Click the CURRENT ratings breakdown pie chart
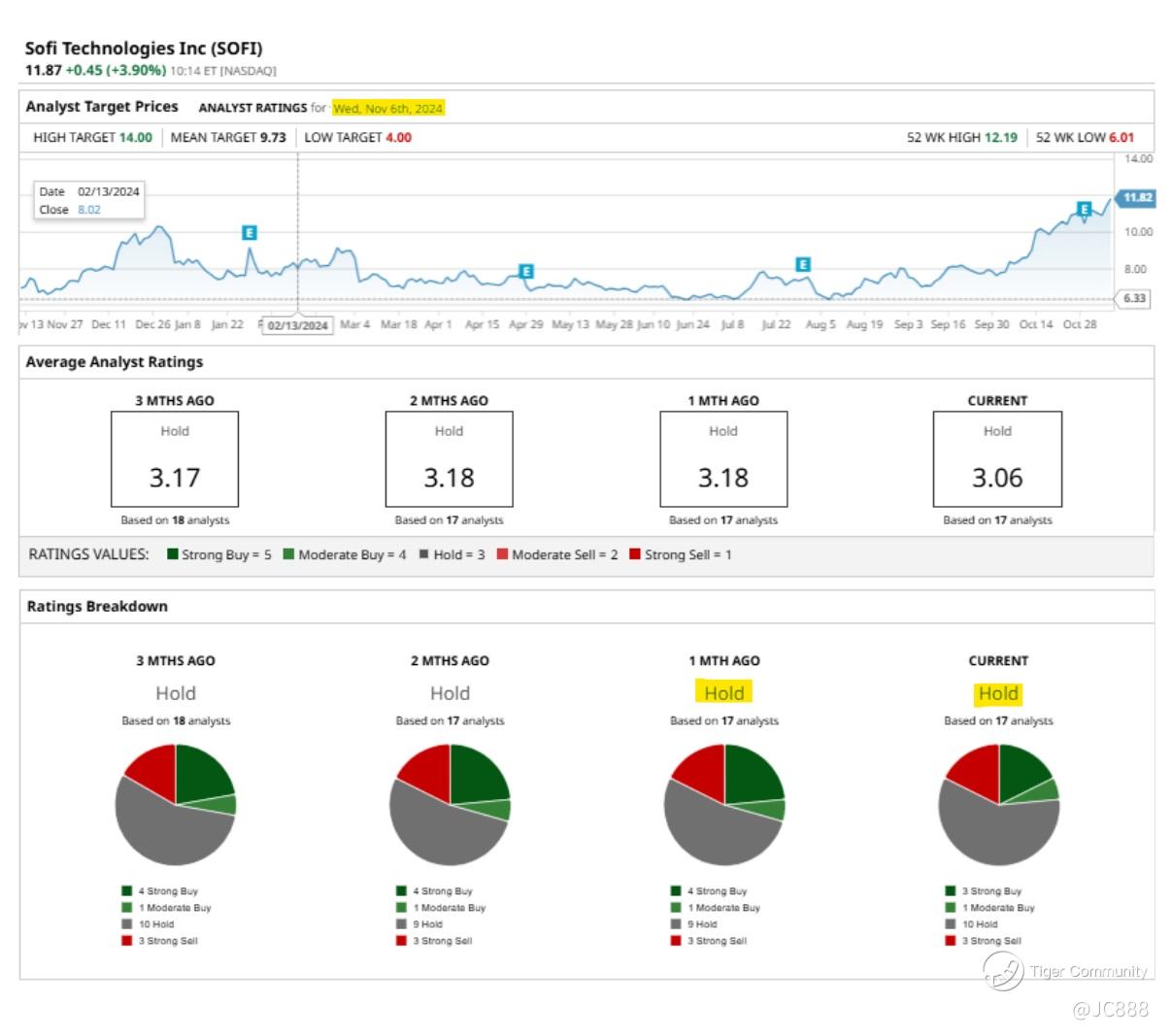This screenshot has width=1172, height=1036. click(x=998, y=804)
